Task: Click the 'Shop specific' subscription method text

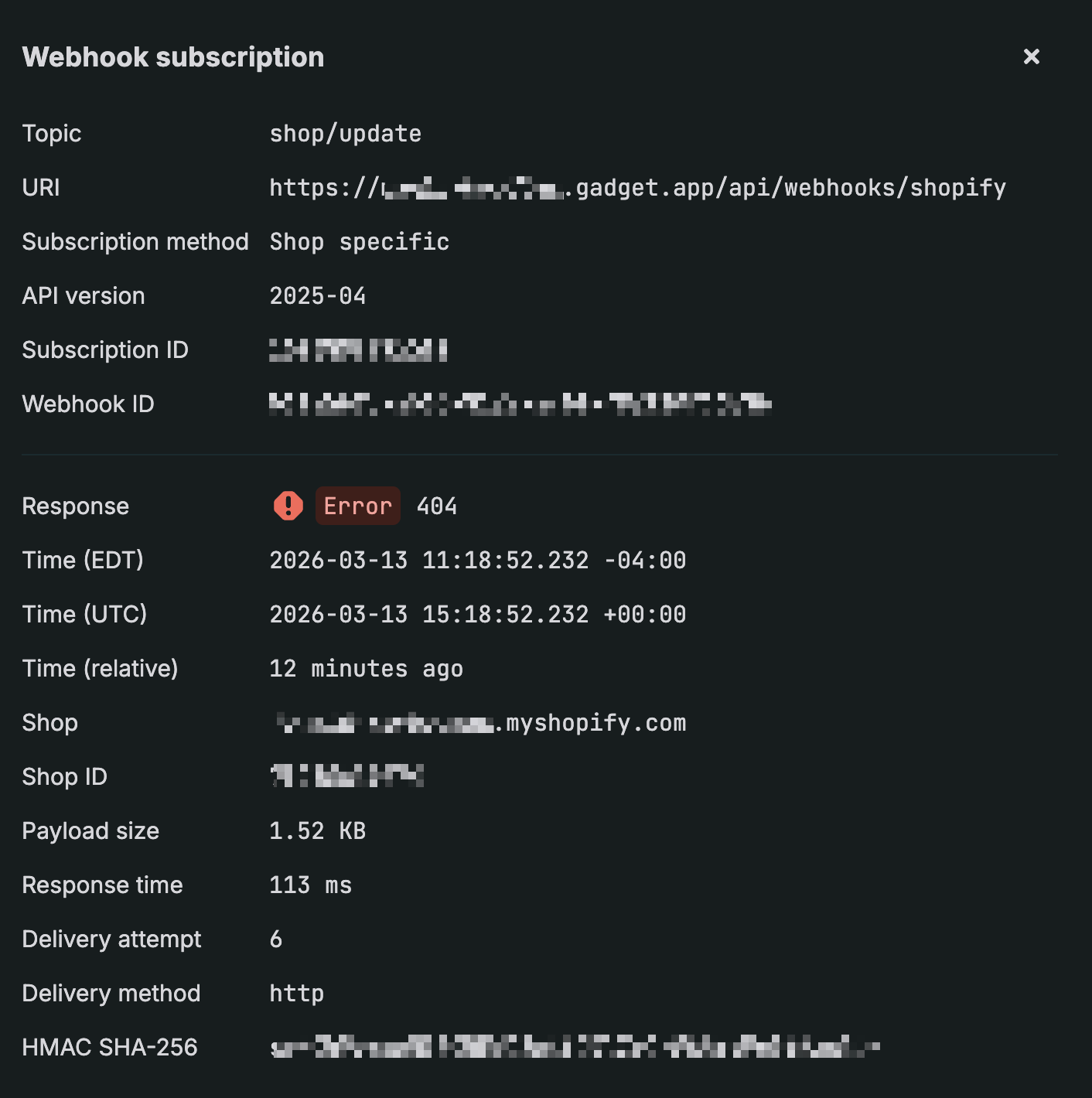Action: [359, 241]
